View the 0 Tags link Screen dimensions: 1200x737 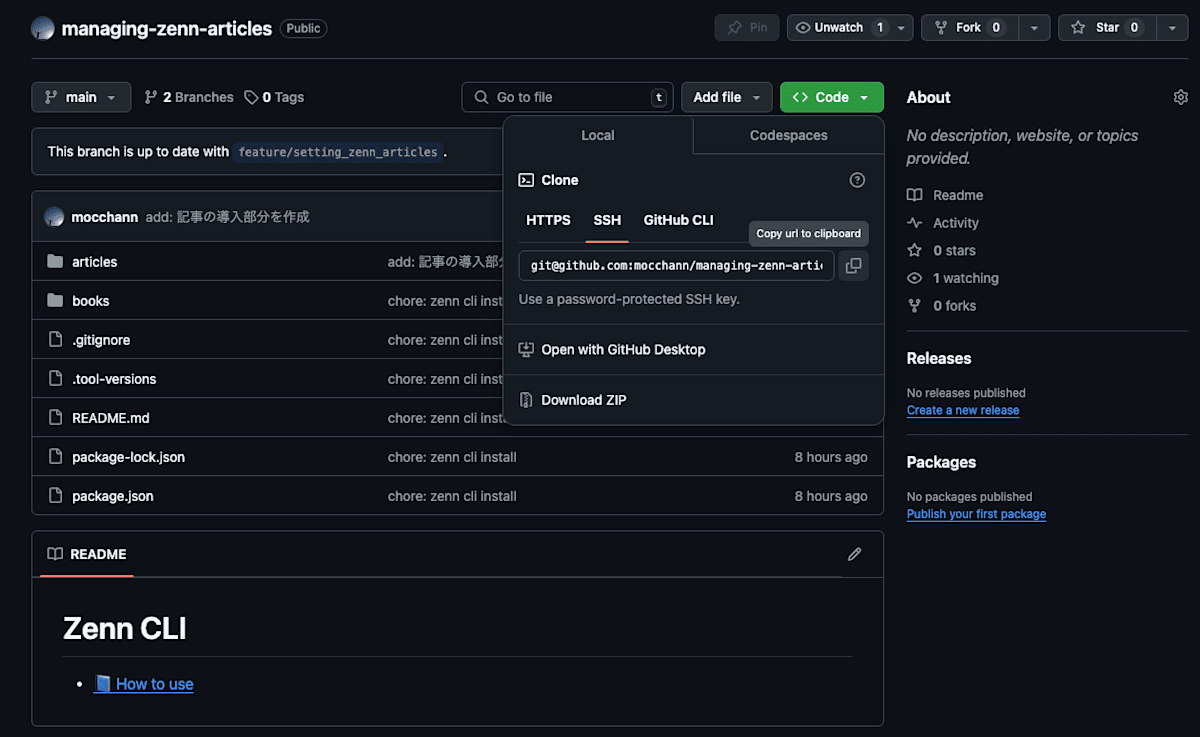tap(274, 97)
